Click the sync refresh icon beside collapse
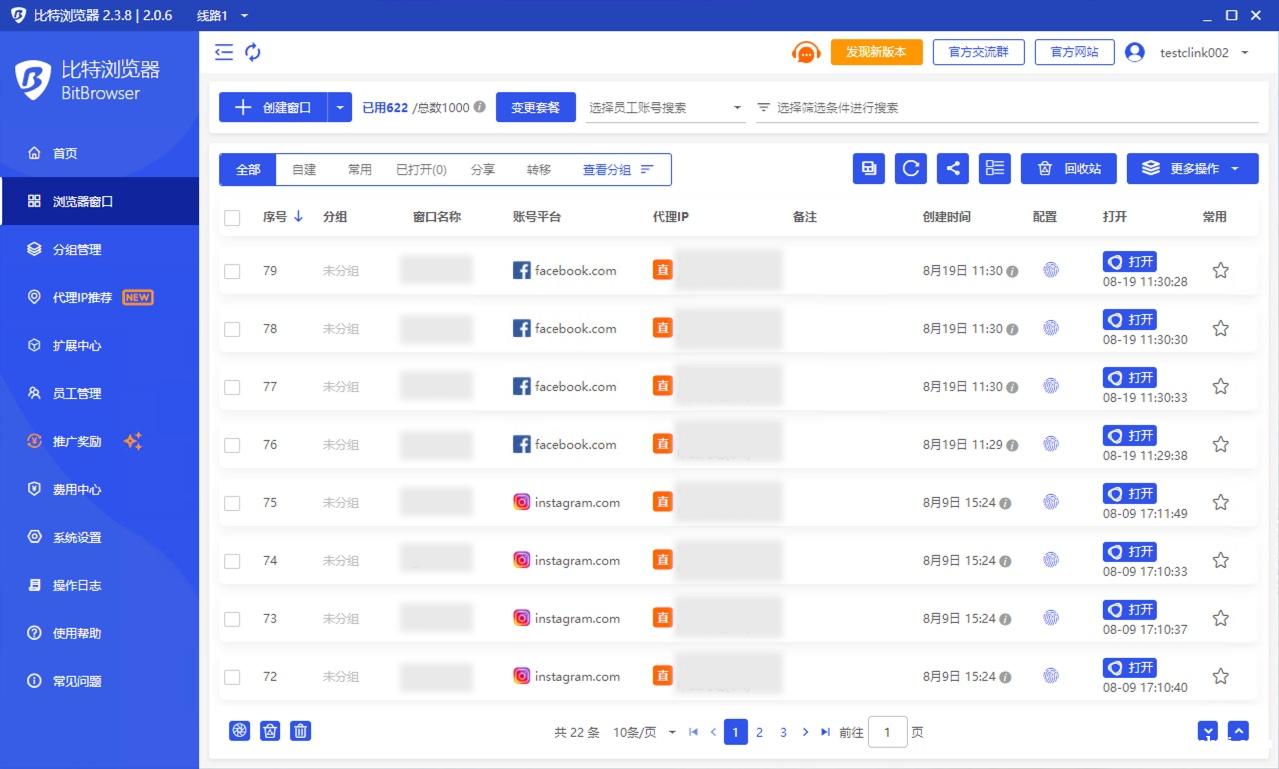Screen dimensions: 1279x769 pyautogui.click(x=253, y=52)
